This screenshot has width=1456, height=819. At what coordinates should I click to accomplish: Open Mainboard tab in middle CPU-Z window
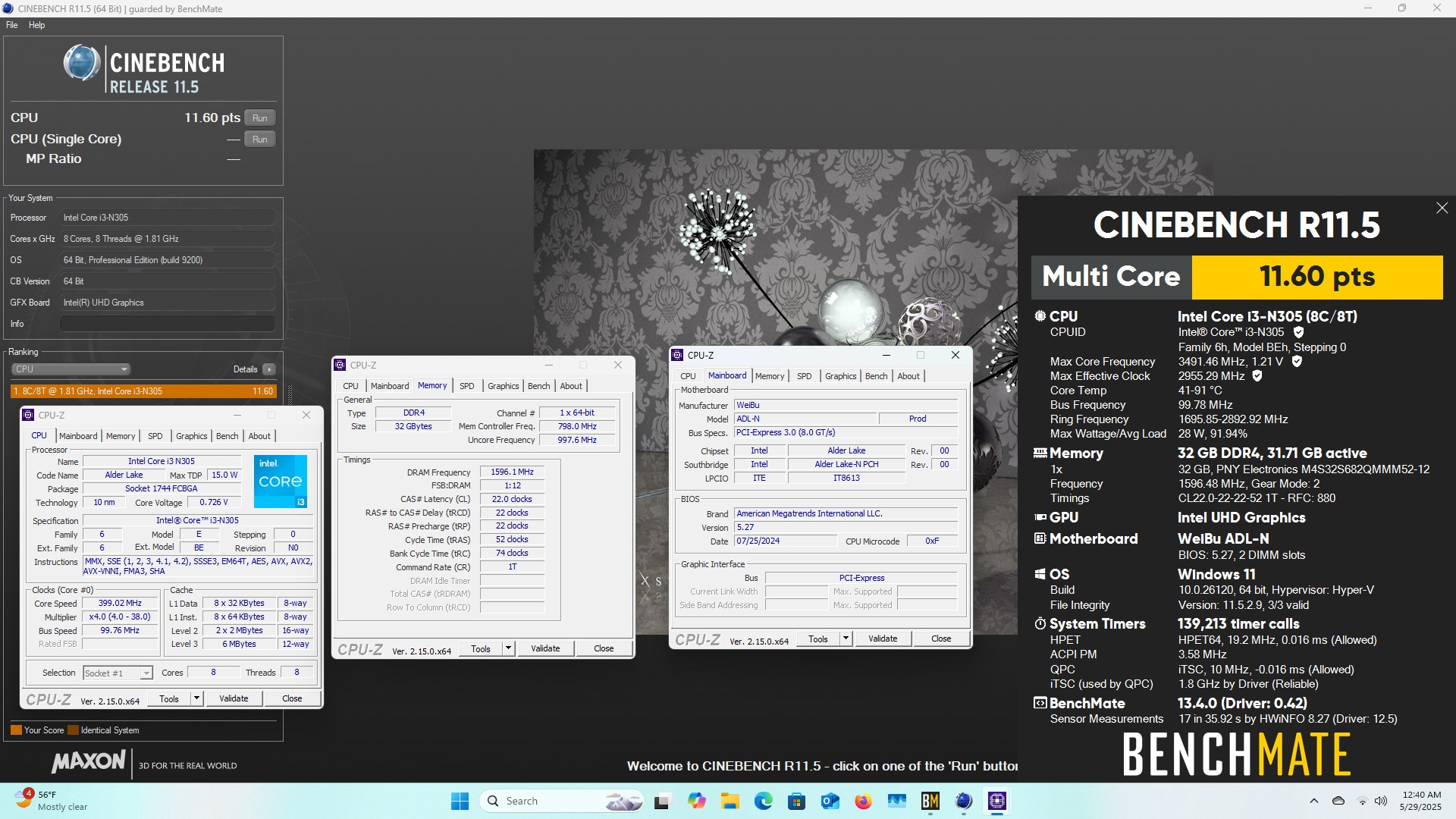pyautogui.click(x=390, y=386)
